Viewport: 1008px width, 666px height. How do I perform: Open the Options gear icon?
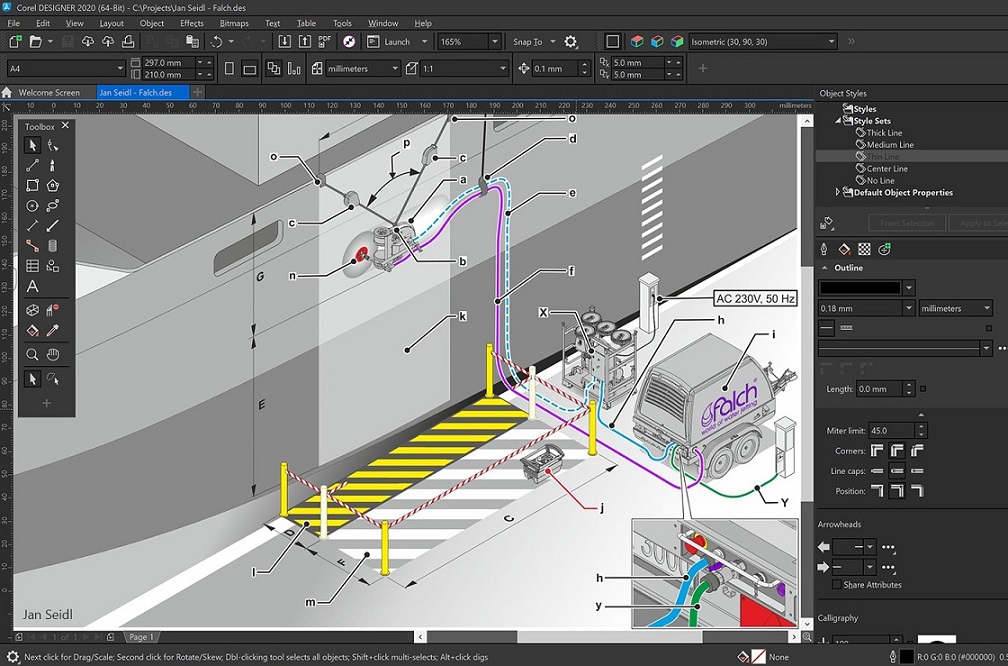click(571, 42)
